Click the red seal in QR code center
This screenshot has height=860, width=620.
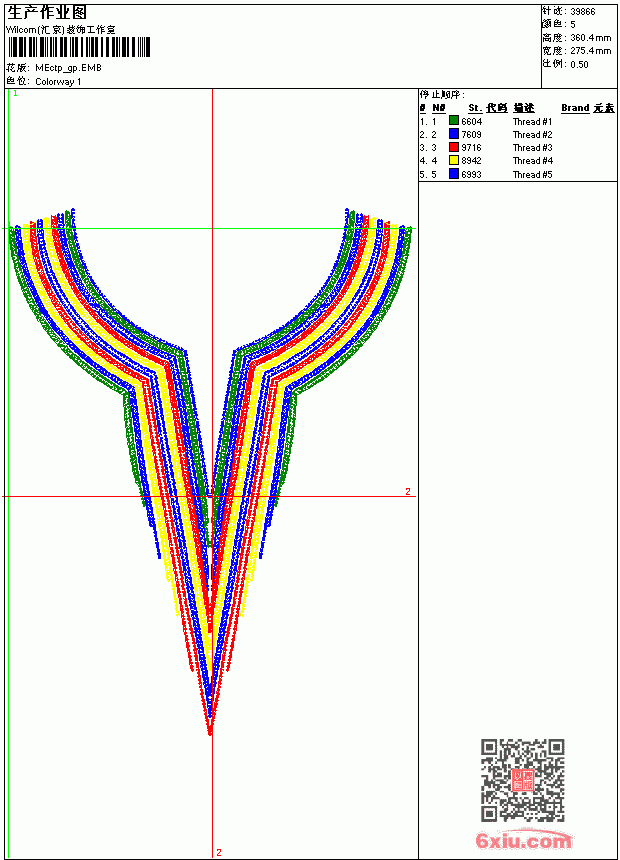click(523, 780)
